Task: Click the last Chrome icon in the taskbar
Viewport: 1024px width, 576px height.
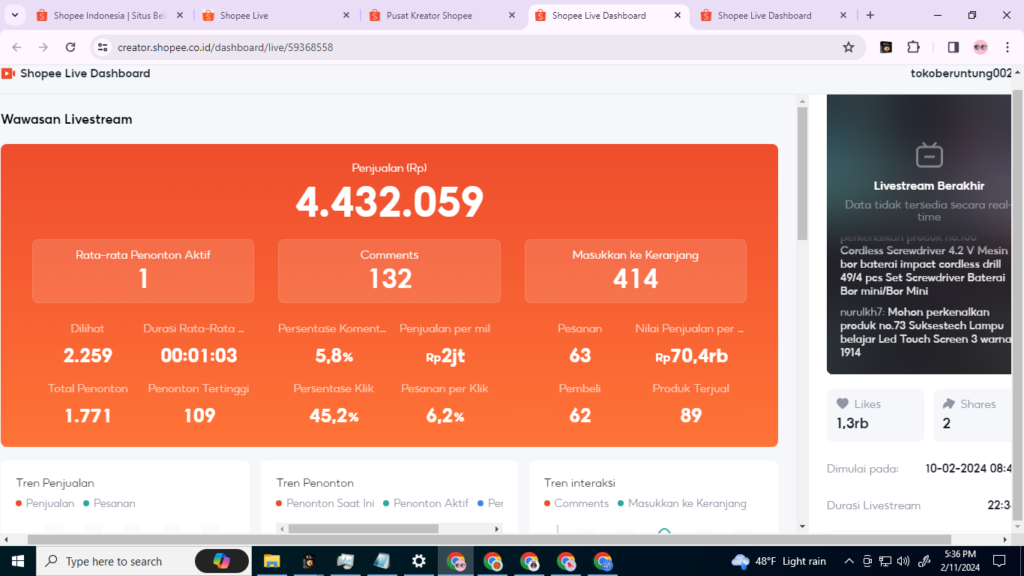Action: coord(603,561)
